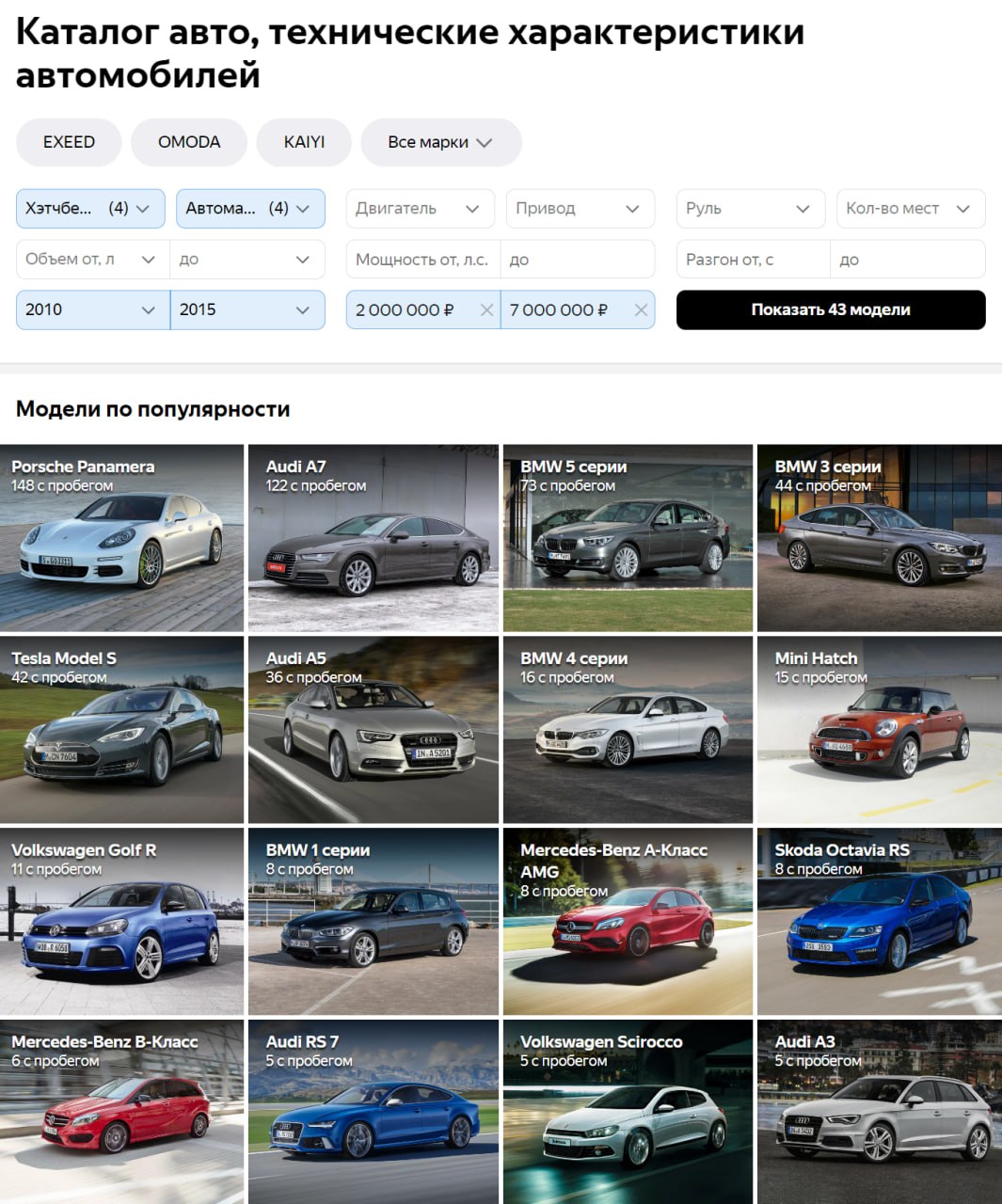Click the Показать 43 модели button
The height and width of the screenshot is (1204, 1002).
coord(831,309)
